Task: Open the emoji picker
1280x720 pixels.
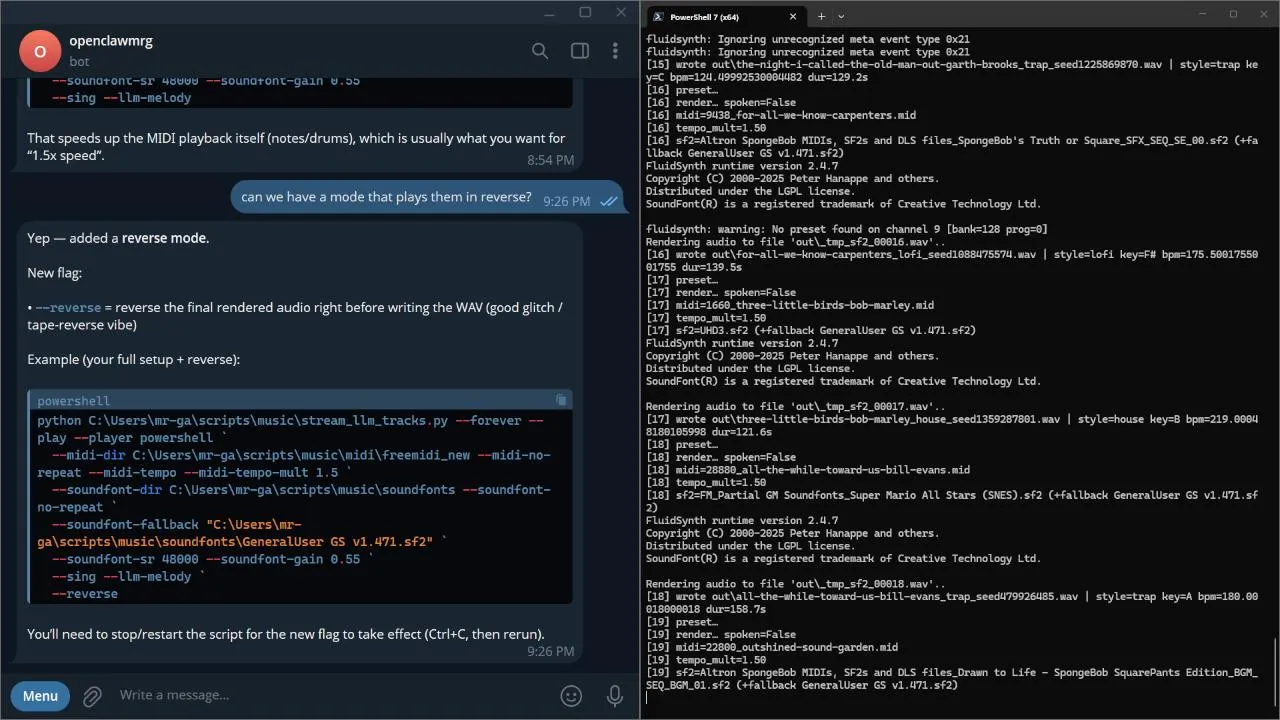Action: (x=571, y=696)
